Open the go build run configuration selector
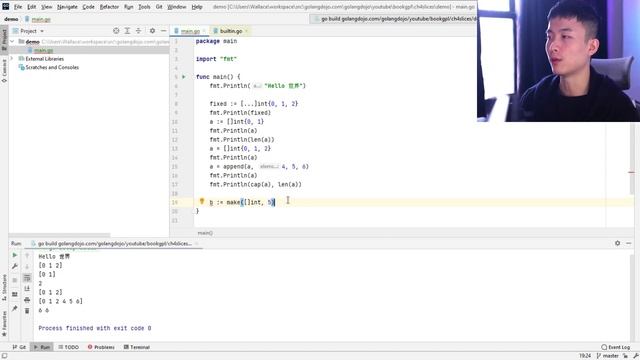The image size is (640, 360). point(393,19)
